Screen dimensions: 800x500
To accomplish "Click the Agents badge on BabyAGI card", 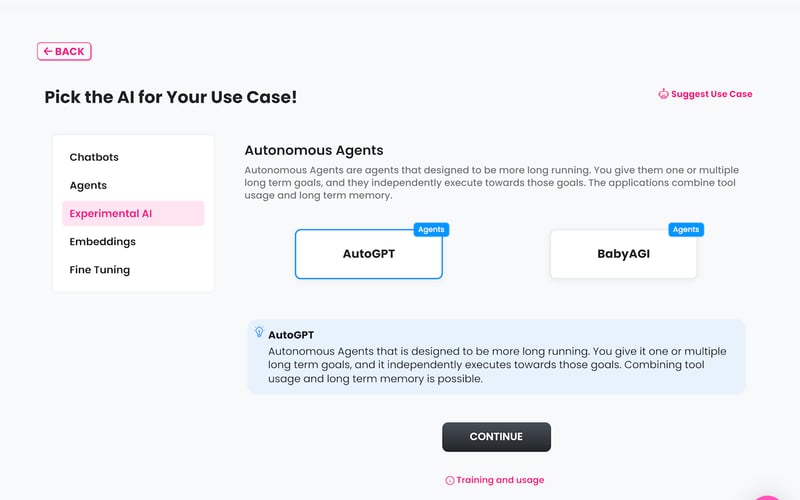I will pos(686,230).
